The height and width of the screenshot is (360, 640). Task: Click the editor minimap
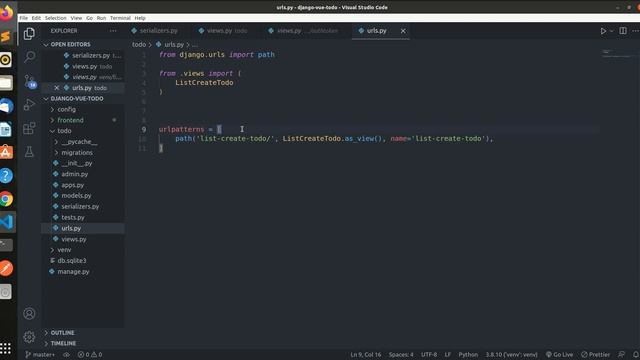coord(616,53)
